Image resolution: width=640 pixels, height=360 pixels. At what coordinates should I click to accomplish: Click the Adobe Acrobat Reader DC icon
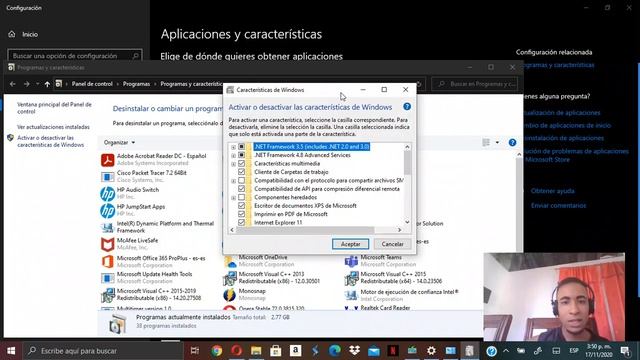tap(107, 160)
